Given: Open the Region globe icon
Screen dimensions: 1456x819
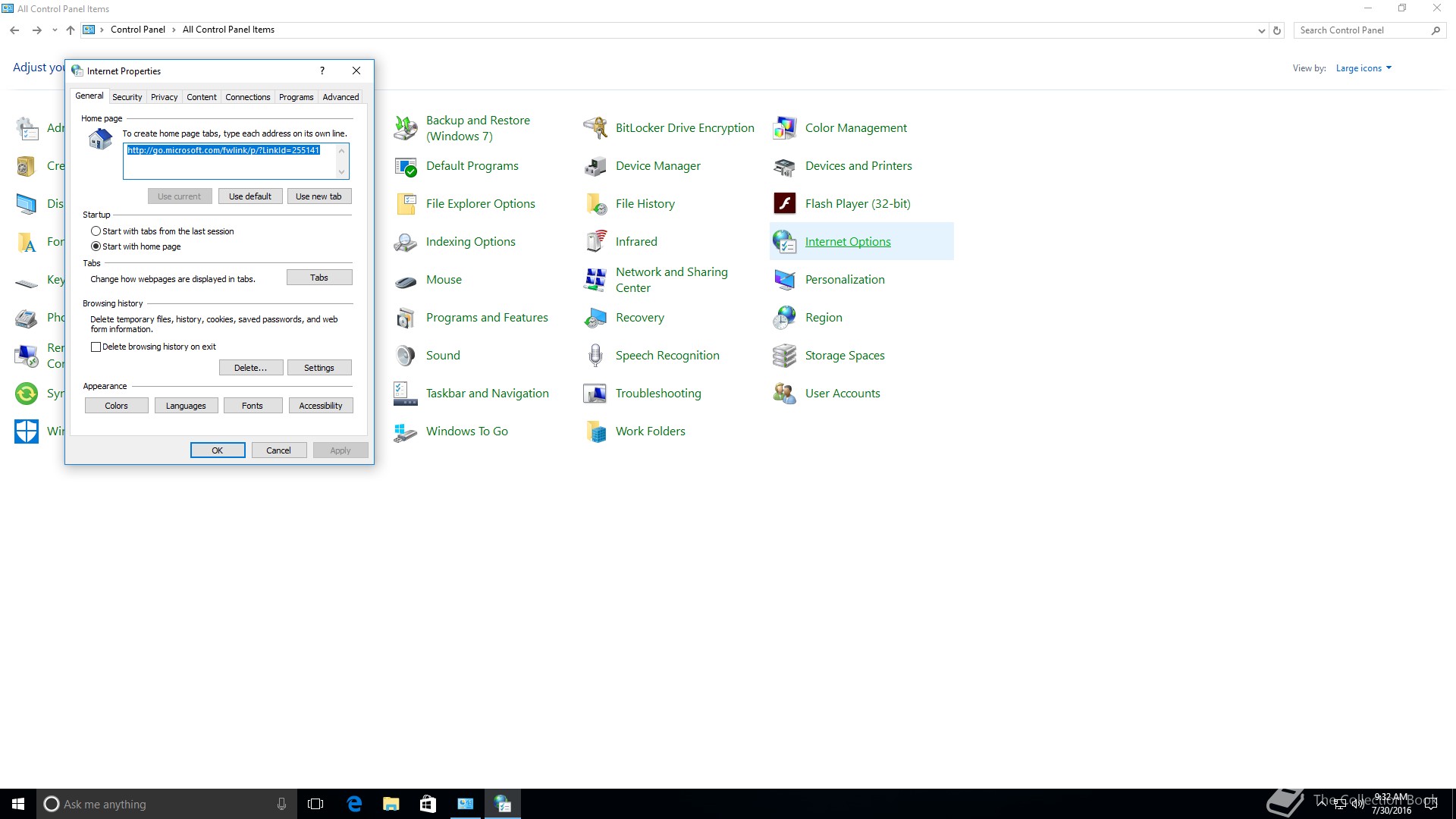Looking at the screenshot, I should [x=785, y=318].
